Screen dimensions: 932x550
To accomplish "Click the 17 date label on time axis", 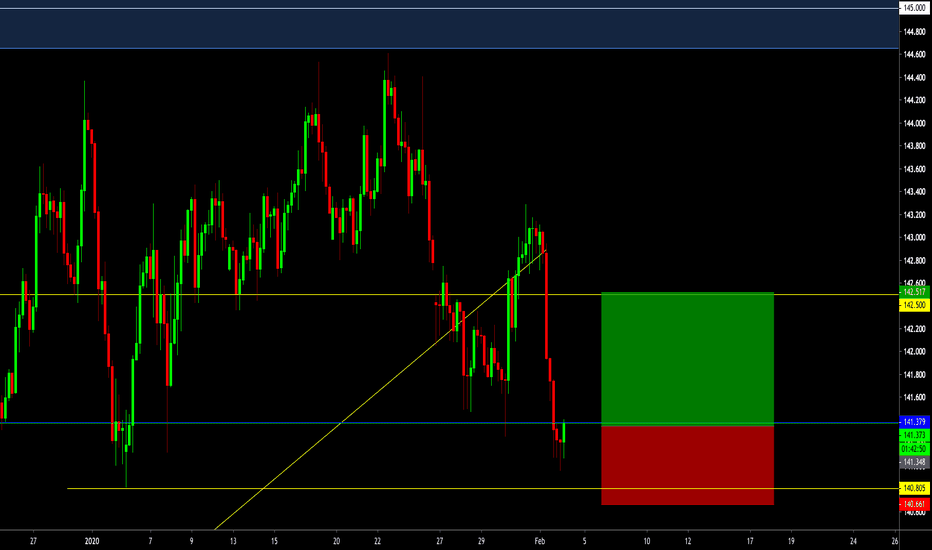I will point(750,541).
